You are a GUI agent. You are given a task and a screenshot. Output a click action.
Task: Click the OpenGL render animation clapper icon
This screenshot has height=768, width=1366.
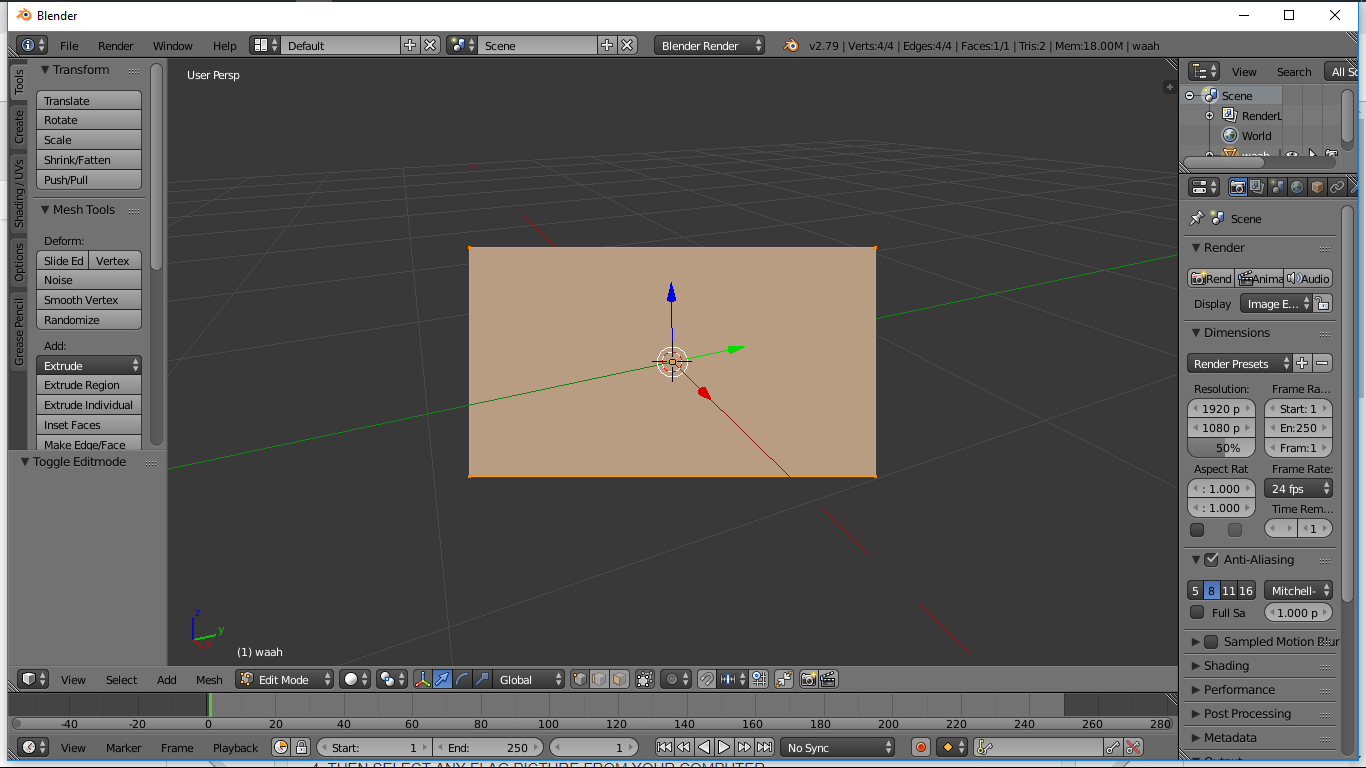[828, 679]
